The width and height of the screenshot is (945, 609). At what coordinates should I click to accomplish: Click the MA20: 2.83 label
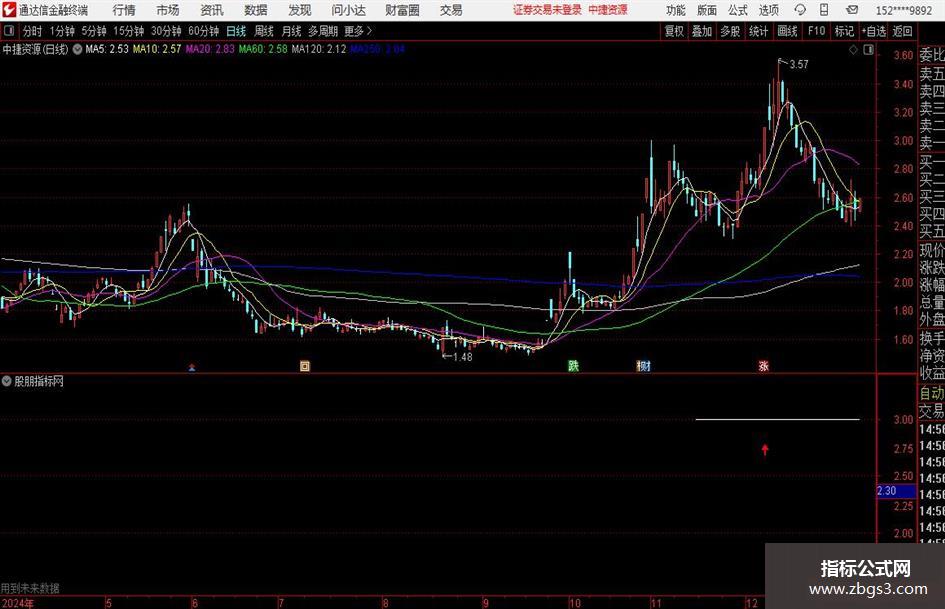210,49
